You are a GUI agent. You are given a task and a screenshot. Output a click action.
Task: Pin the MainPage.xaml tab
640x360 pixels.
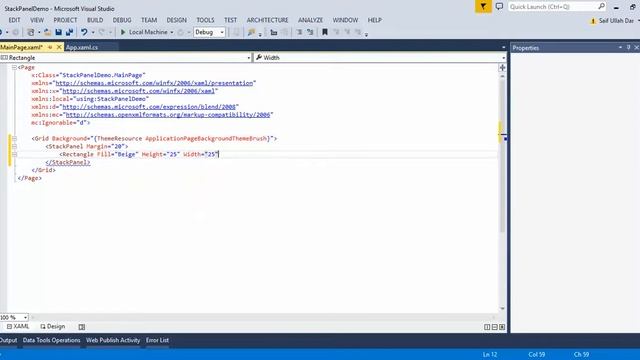(x=50, y=47)
